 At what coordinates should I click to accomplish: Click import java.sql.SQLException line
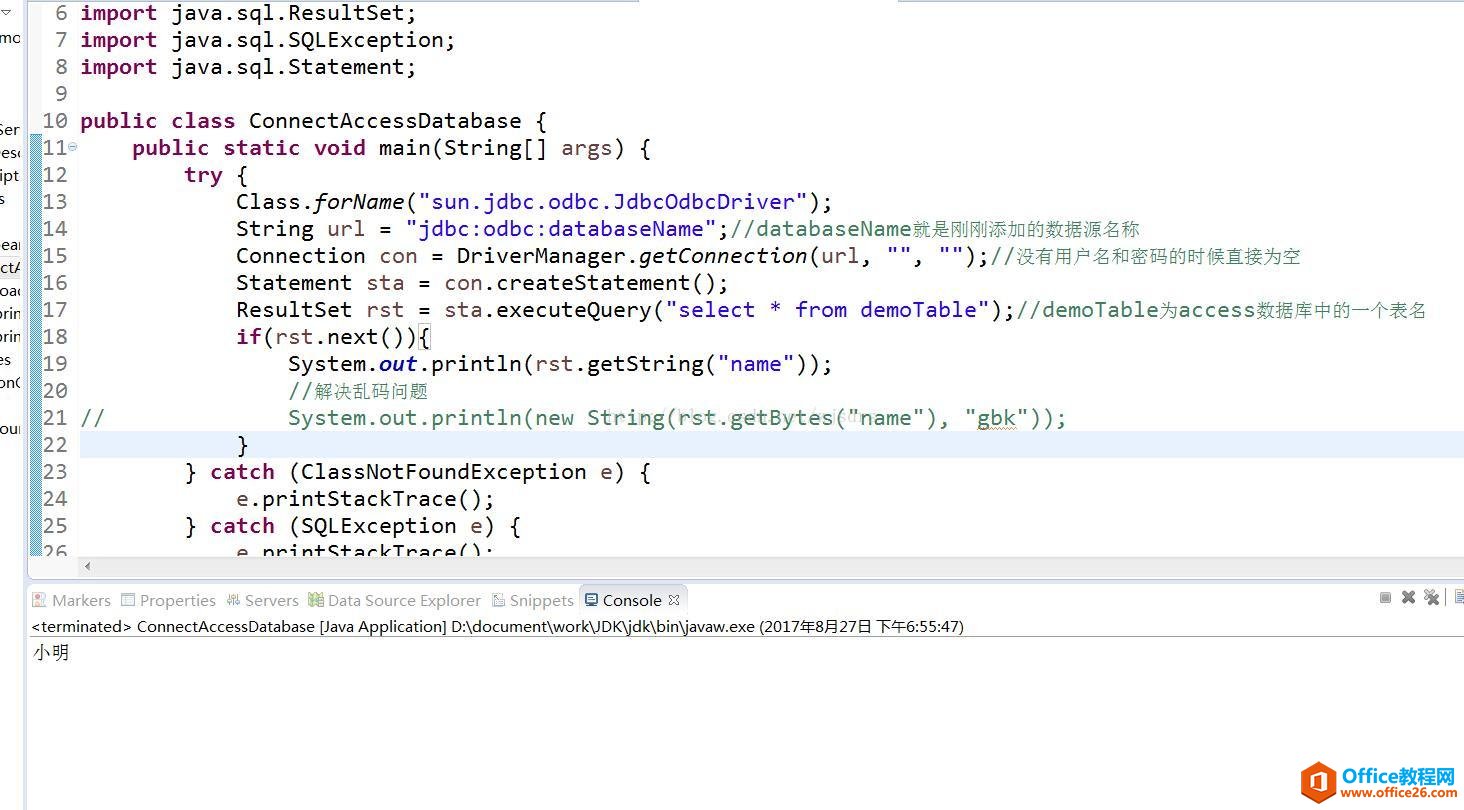tap(268, 40)
